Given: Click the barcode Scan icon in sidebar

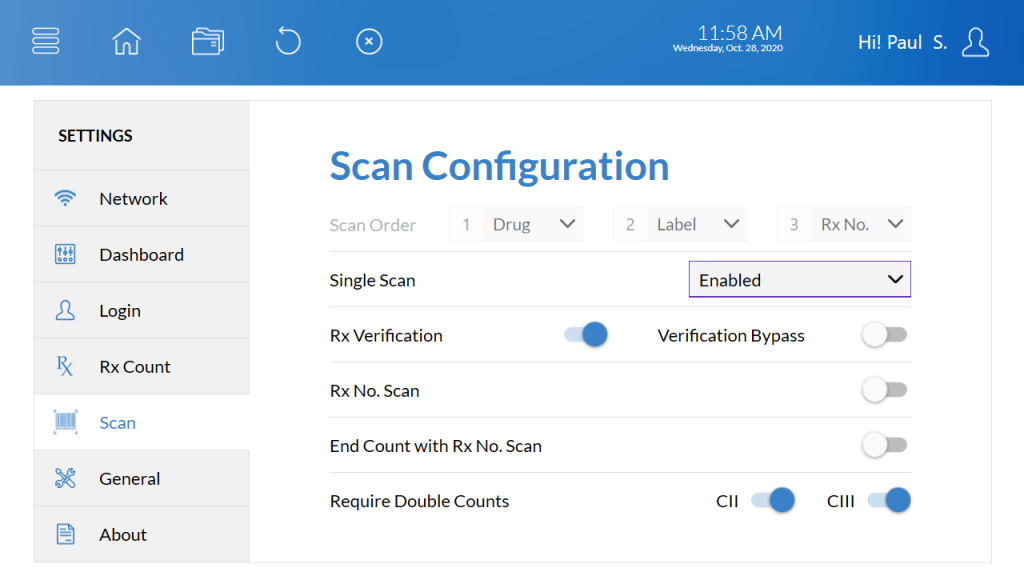Looking at the screenshot, I should [65, 423].
